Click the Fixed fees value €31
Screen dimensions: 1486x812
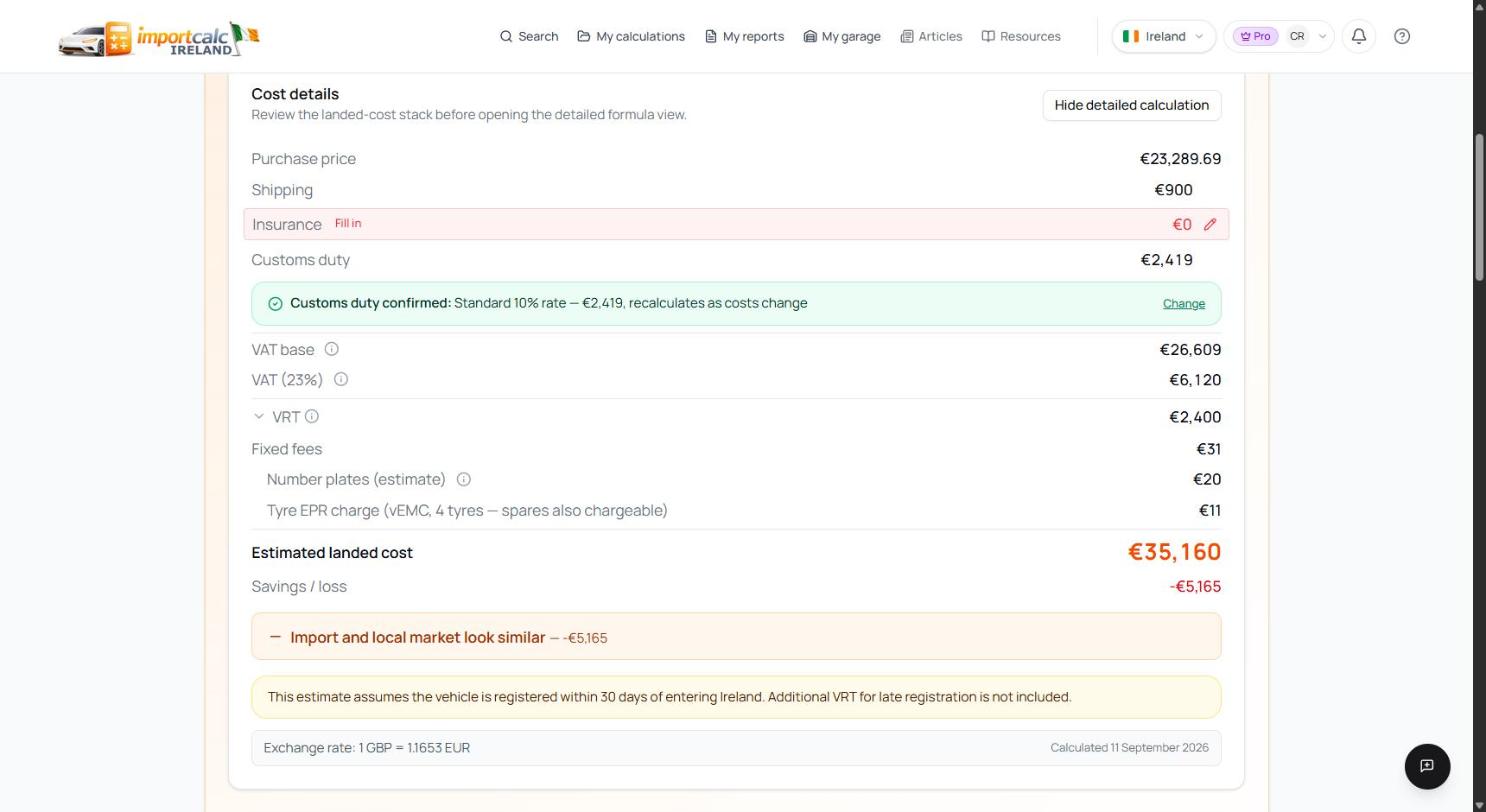(x=1208, y=449)
